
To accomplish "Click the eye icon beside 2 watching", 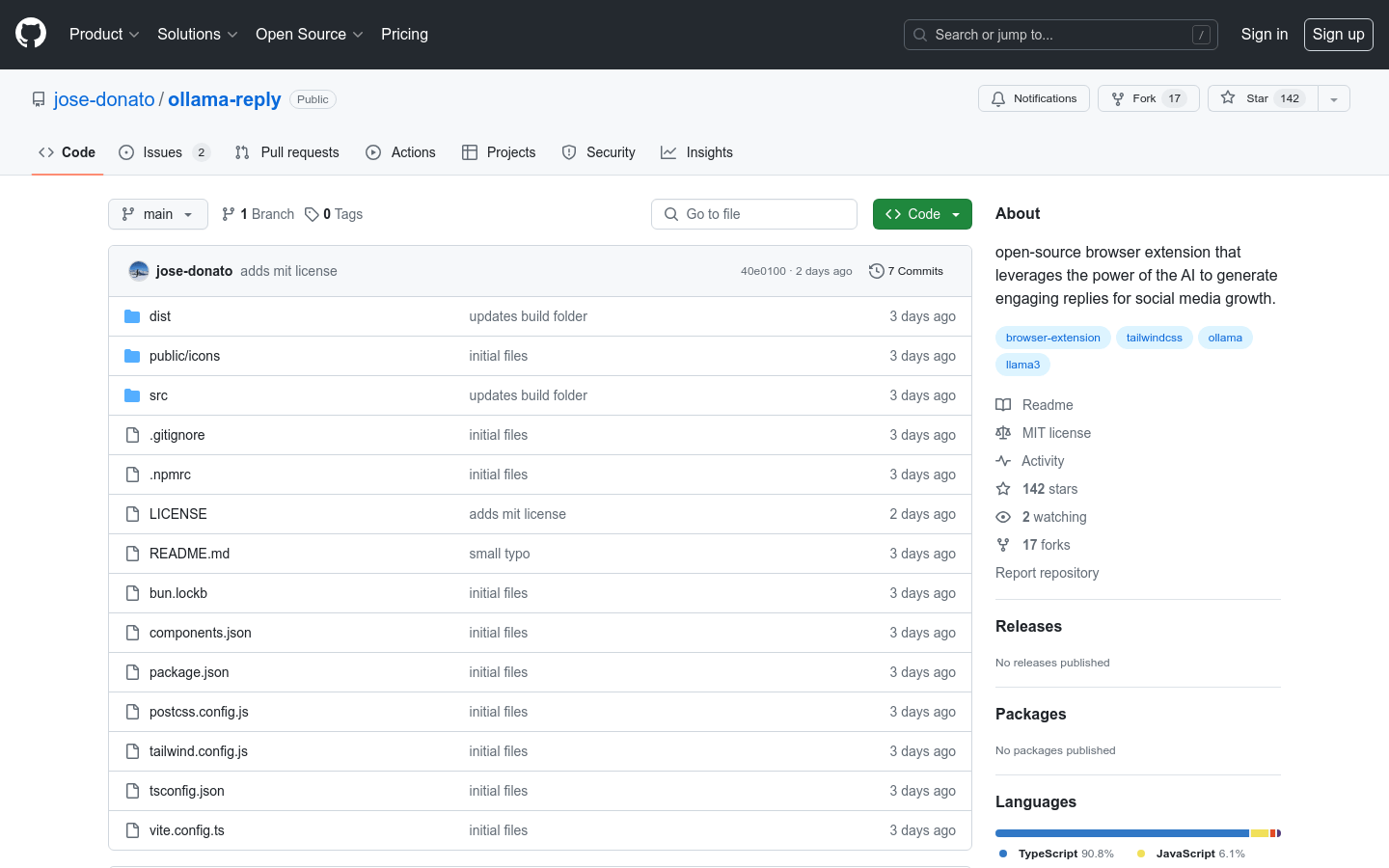I will [1003, 517].
